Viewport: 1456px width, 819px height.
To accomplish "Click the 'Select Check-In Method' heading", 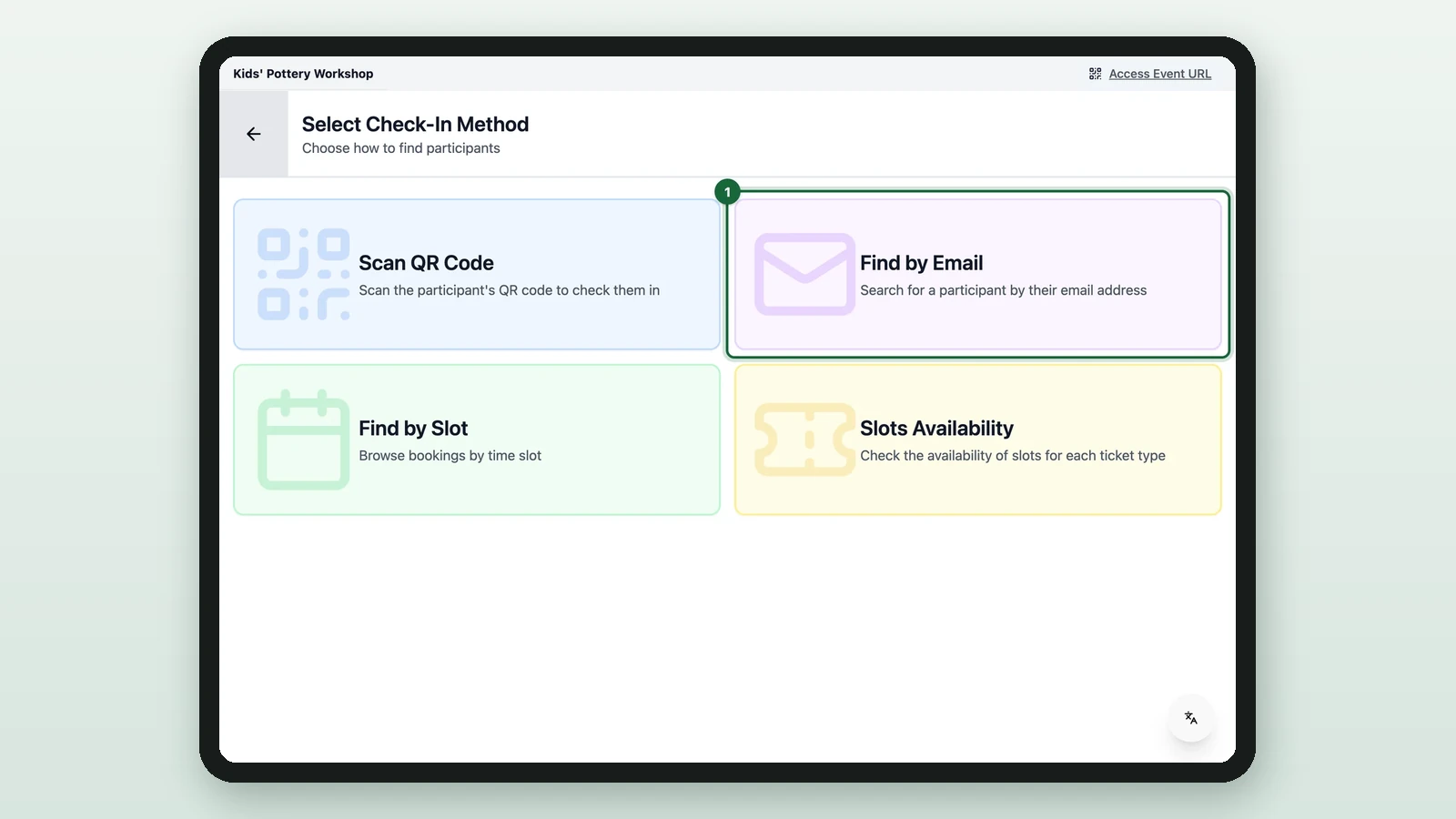I will (415, 125).
